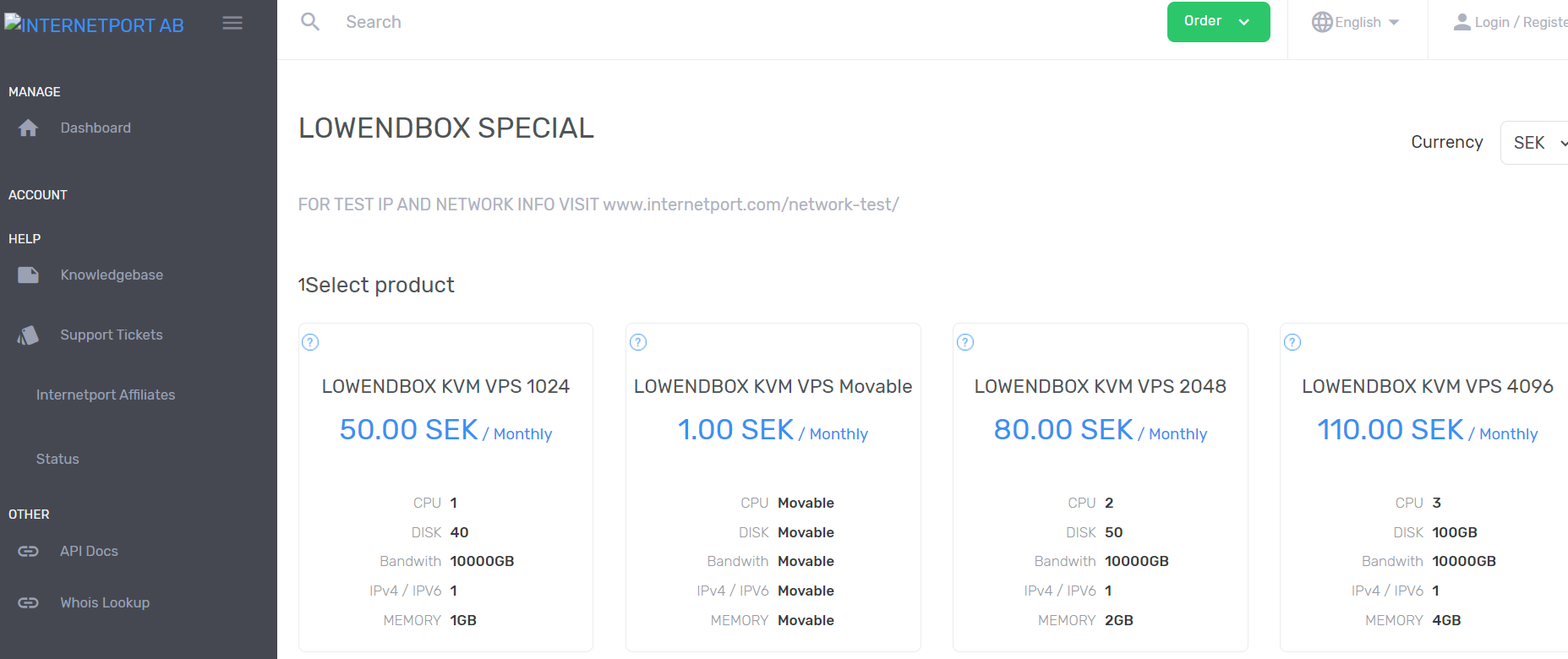Click the 80.00 SEK monthly price
Screen dimensions: 1568x659
1101,430
